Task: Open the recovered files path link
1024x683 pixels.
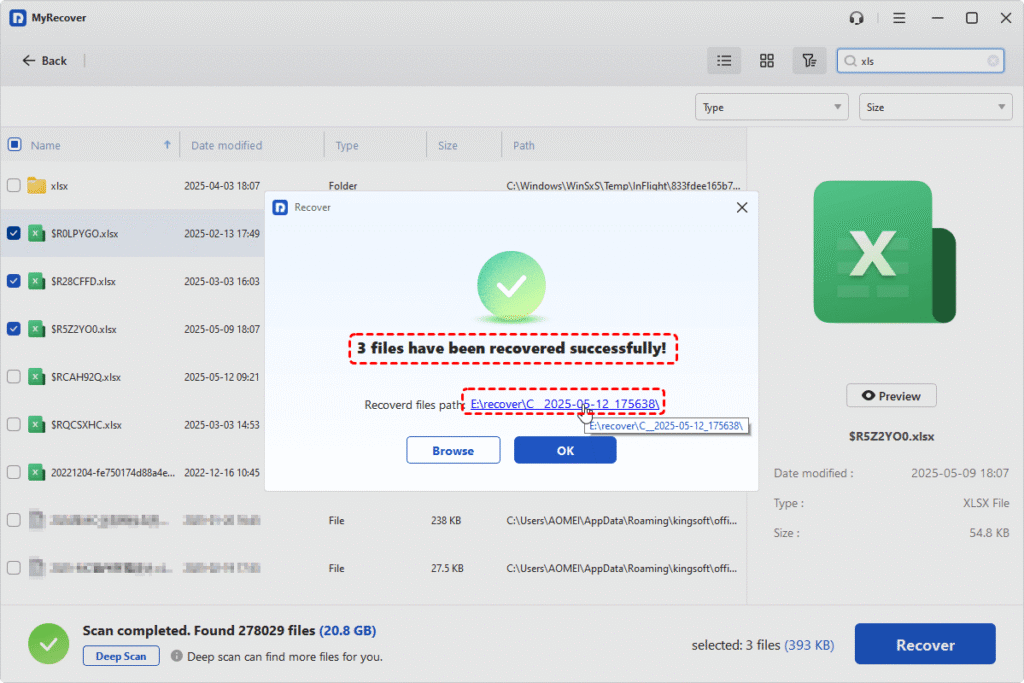Action: (x=564, y=403)
